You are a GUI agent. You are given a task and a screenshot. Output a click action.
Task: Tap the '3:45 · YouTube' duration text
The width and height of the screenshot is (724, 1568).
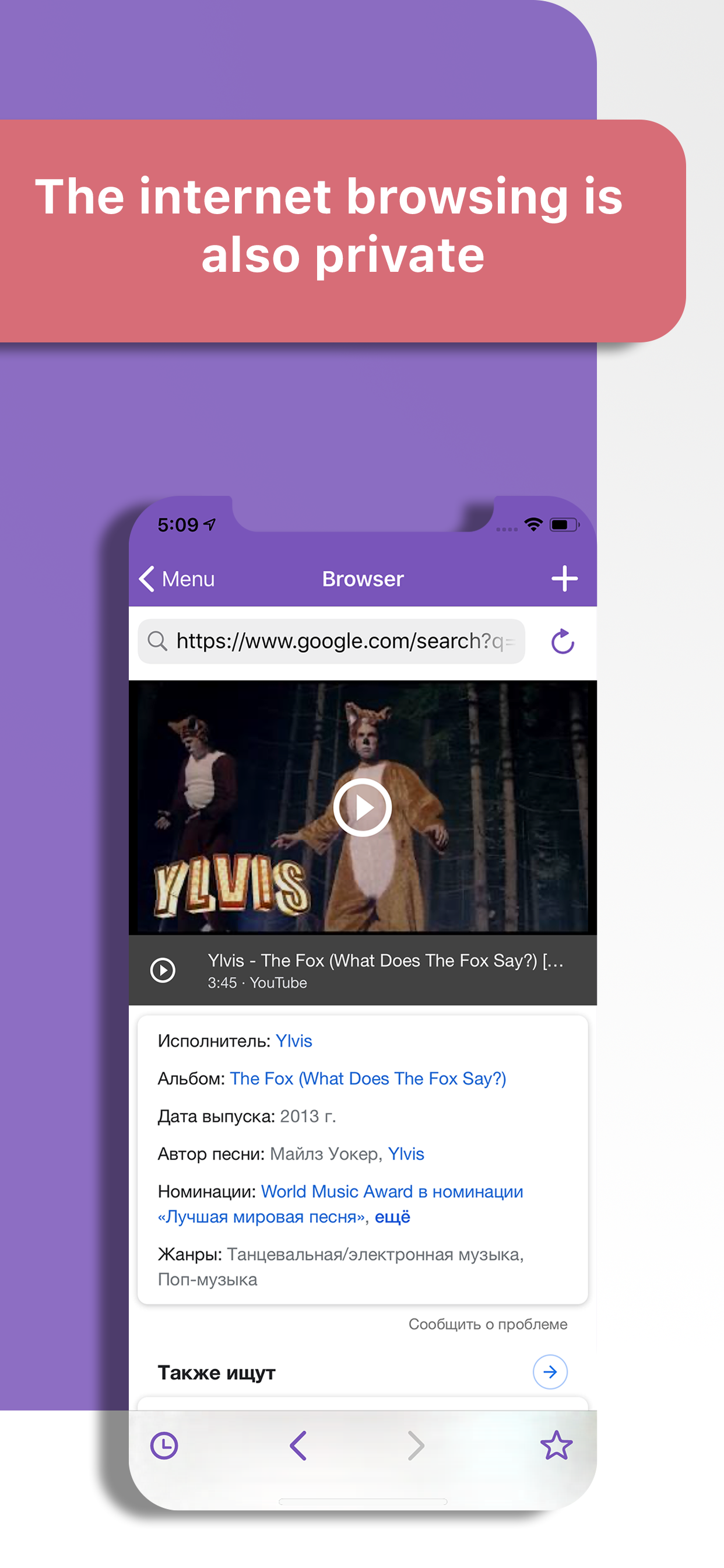click(x=257, y=983)
